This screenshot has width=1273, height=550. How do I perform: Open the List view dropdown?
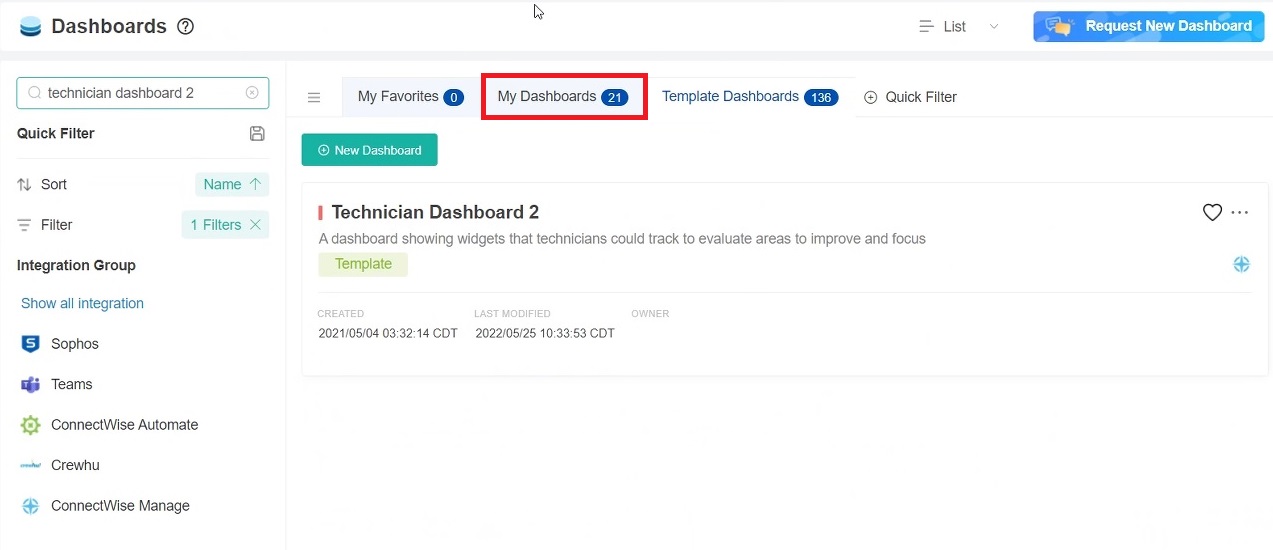[x=958, y=27]
